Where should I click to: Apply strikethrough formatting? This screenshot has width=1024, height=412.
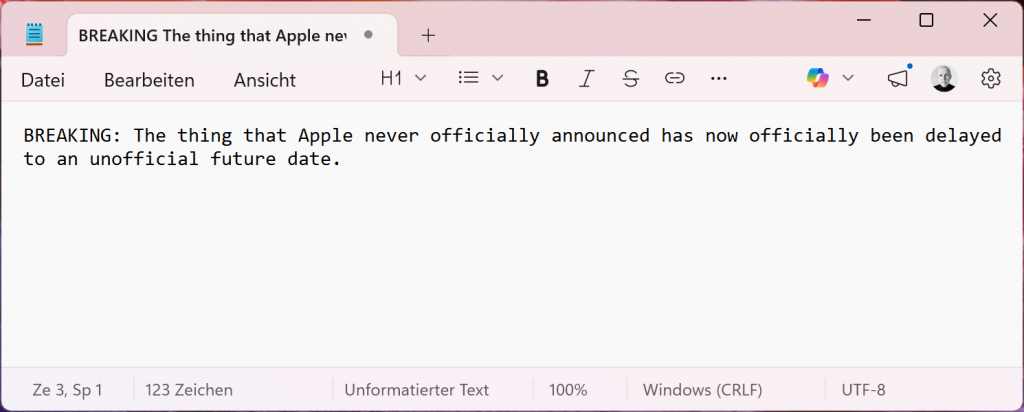630,79
